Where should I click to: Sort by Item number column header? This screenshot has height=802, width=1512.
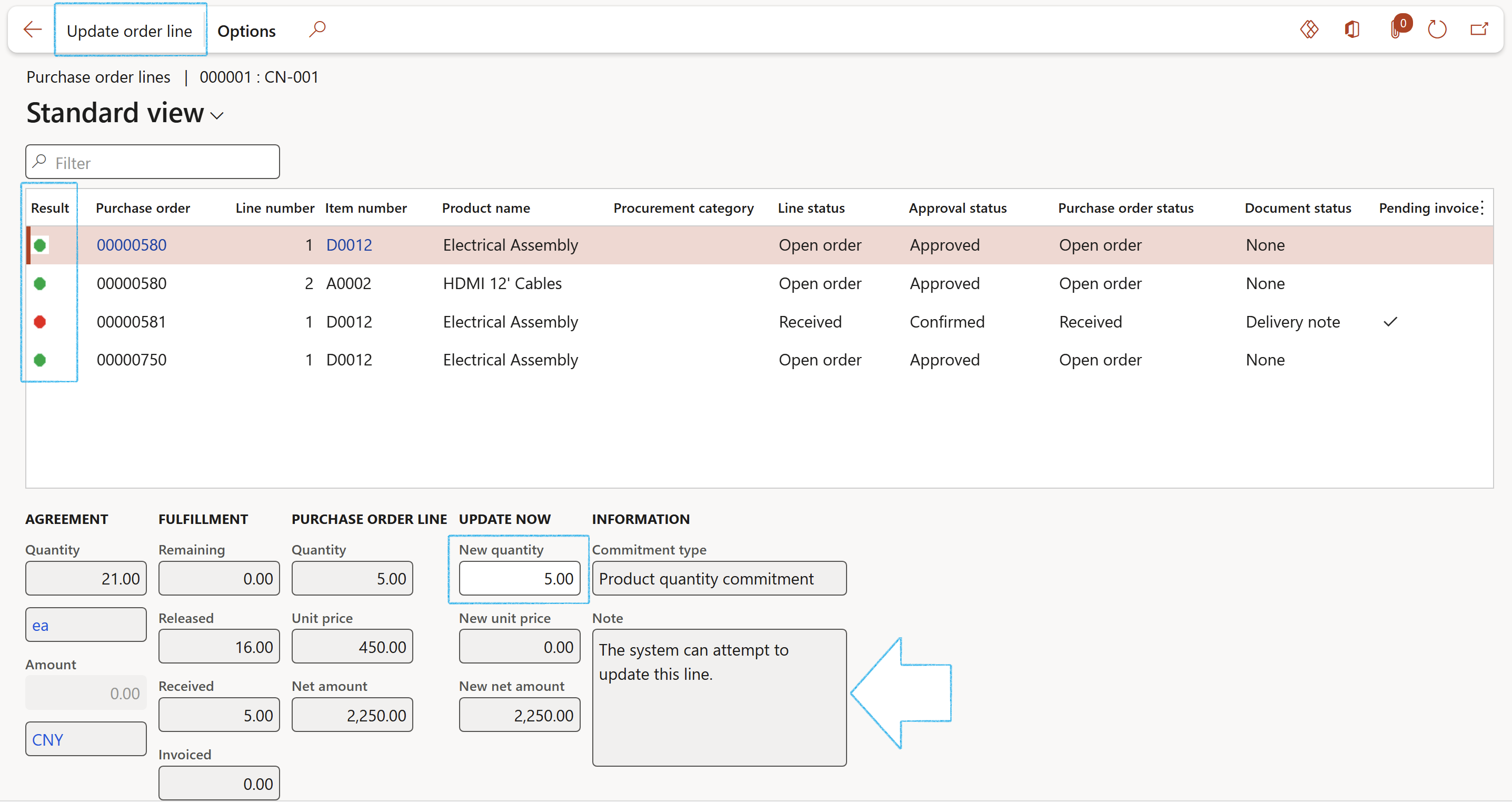[x=366, y=208]
